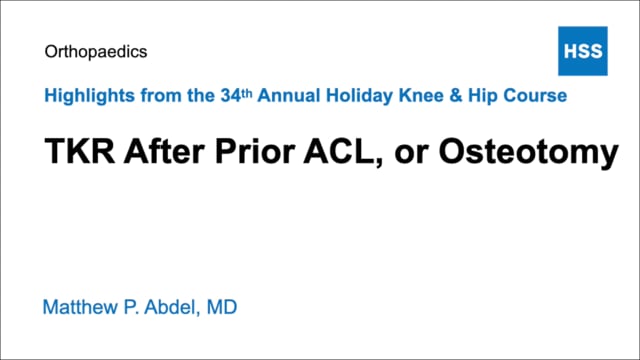
Task: Click the word Osteotomy in the title
Action: click(x=529, y=152)
